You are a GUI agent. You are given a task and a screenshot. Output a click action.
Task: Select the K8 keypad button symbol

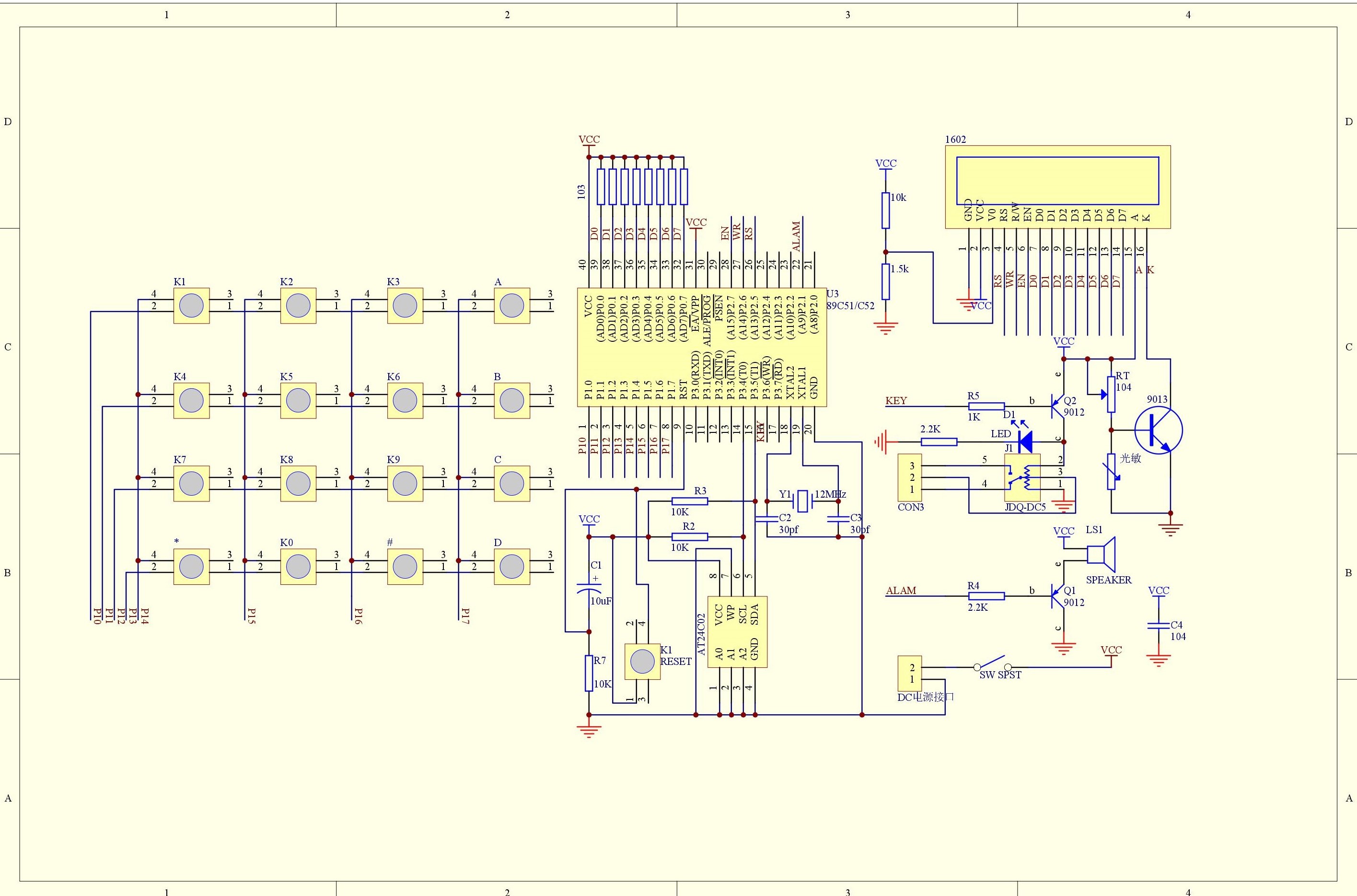click(x=298, y=483)
